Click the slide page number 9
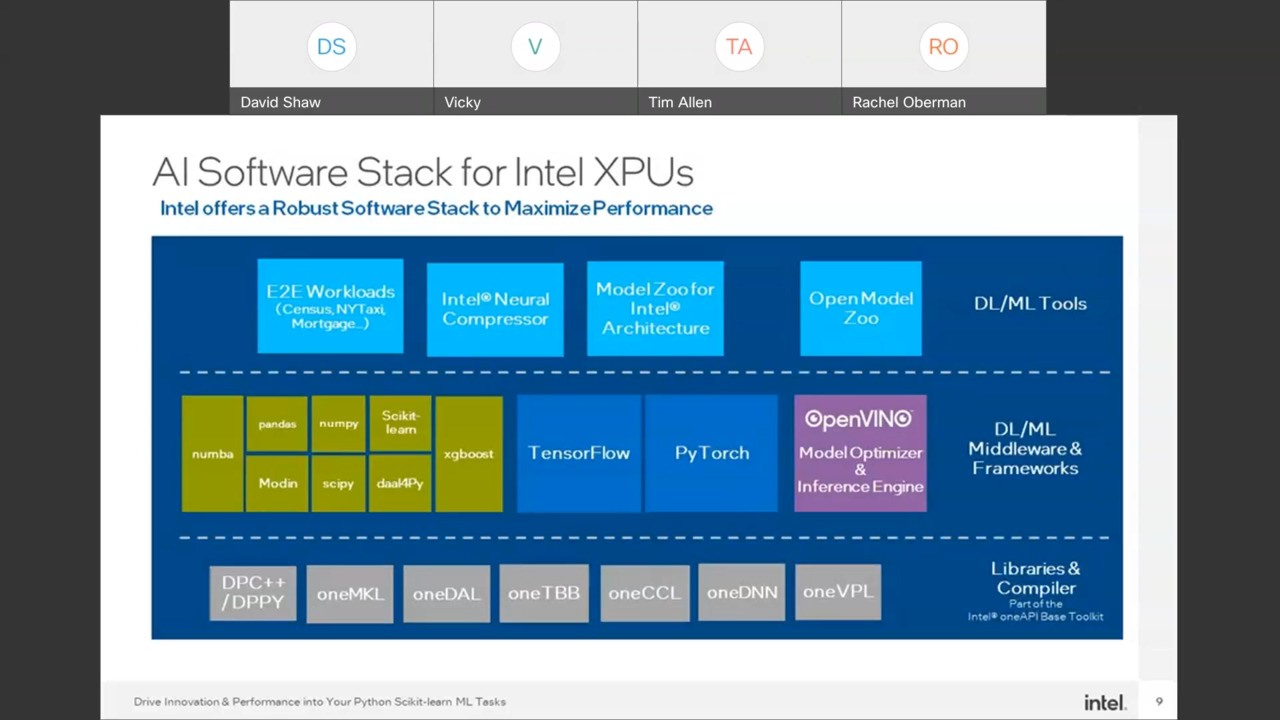This screenshot has height=720, width=1280. (1159, 702)
